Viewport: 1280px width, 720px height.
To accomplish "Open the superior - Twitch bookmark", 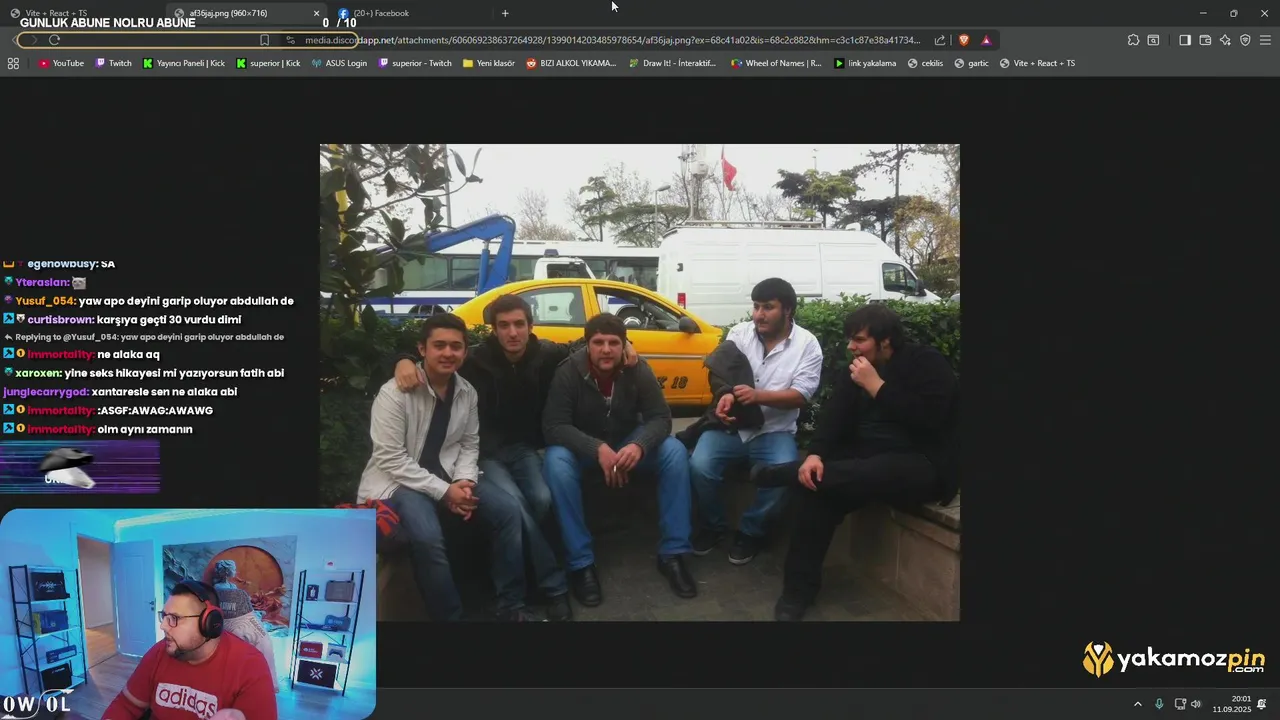I will click(x=415, y=63).
